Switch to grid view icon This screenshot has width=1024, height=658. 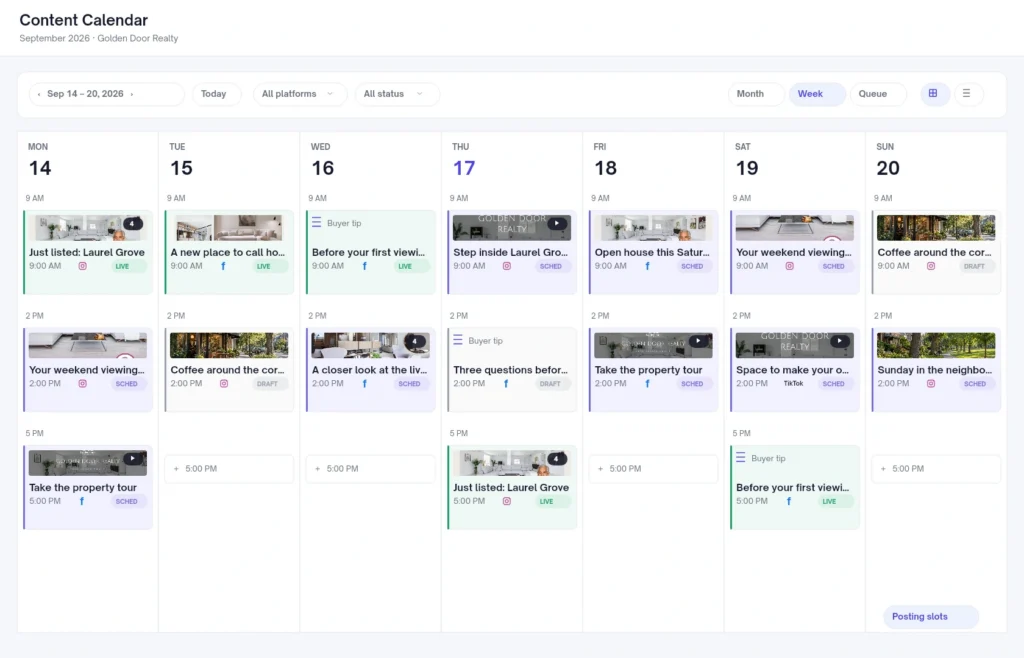[933, 93]
